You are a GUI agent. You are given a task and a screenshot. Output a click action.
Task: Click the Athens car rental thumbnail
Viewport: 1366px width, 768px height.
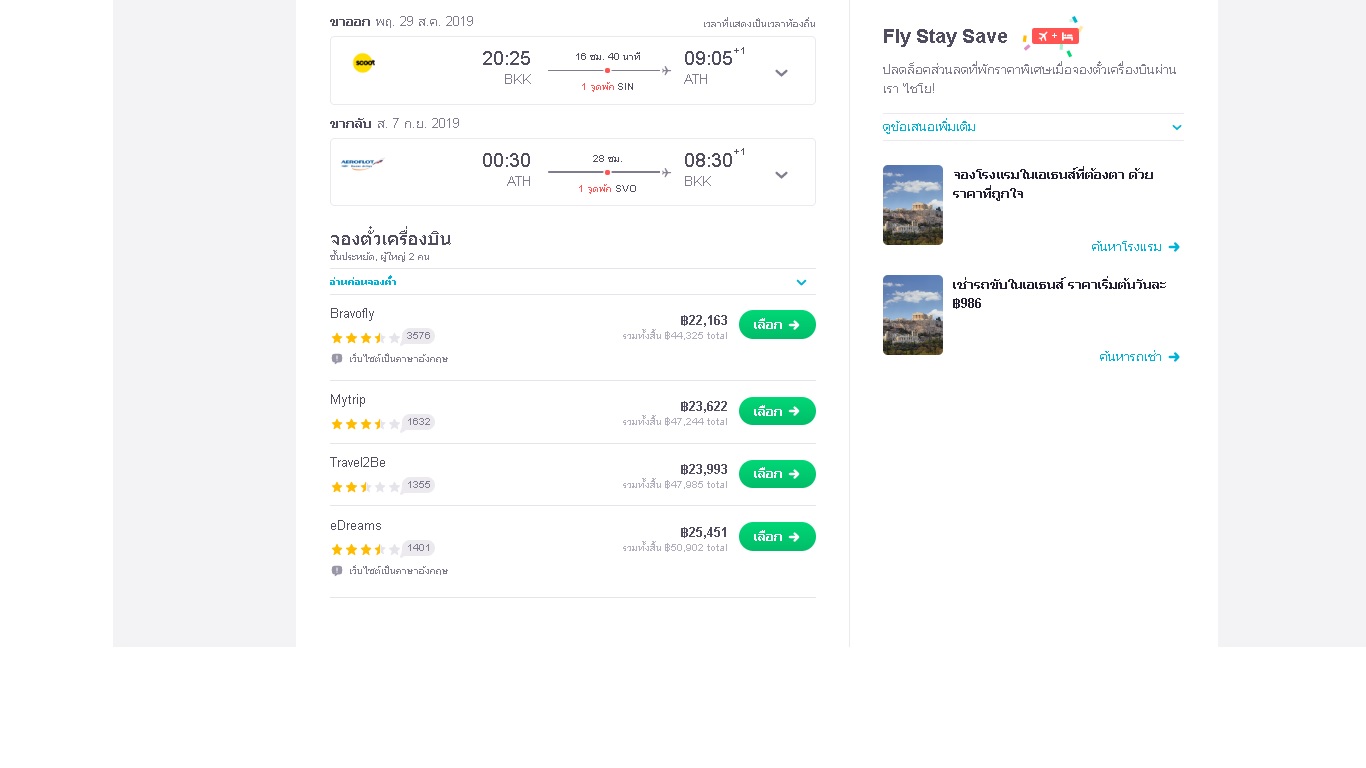point(913,315)
